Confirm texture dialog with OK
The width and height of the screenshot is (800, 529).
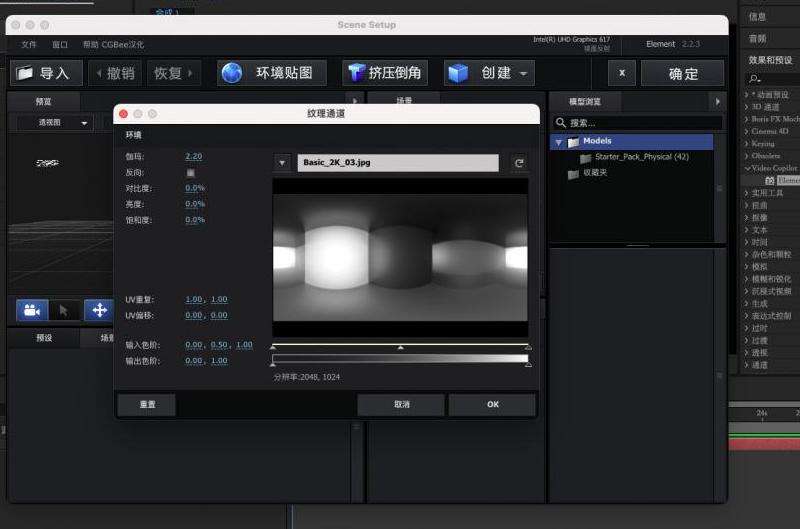[492, 405]
